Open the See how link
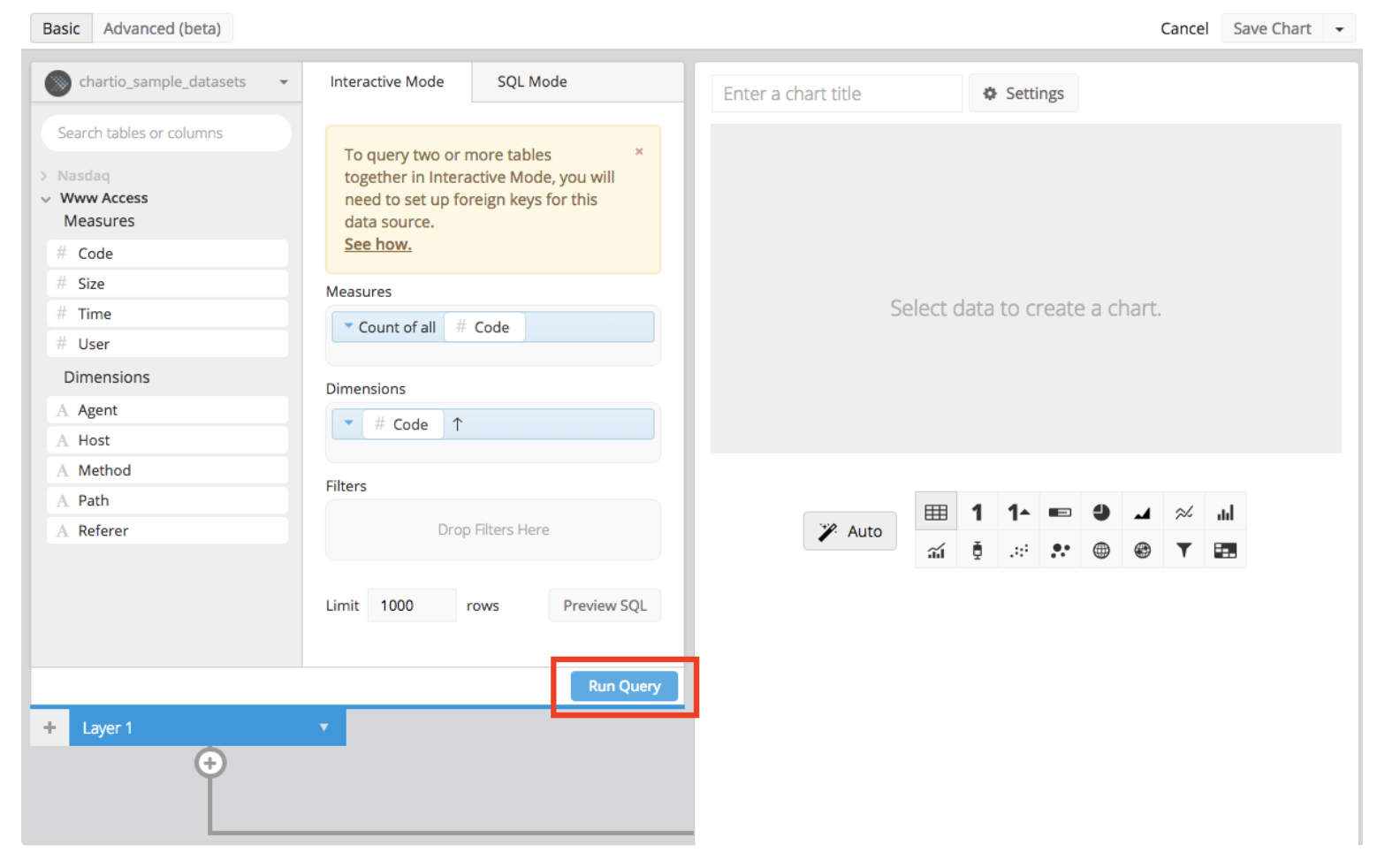This screenshot has height=868, width=1377. click(377, 245)
